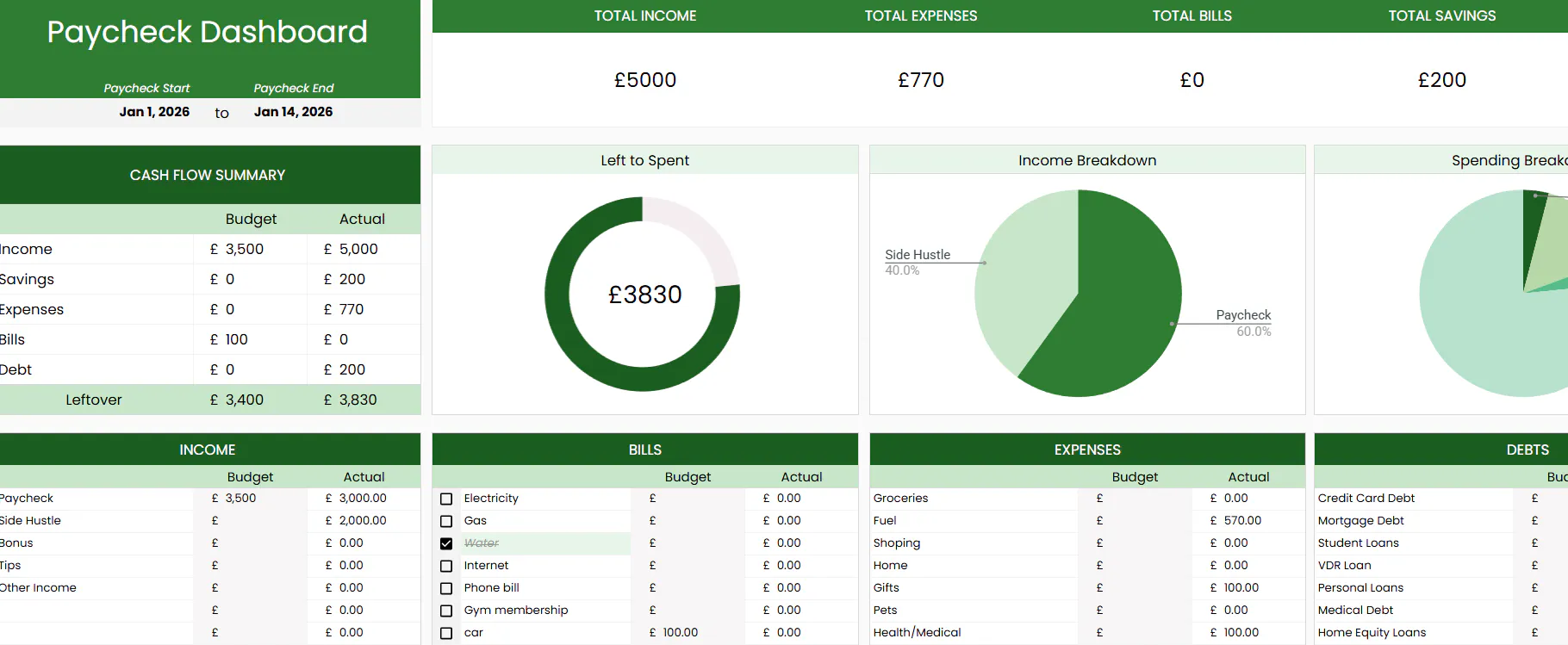Click the Paycheck 60.0% chart label
This screenshot has height=645, width=1568.
click(x=1243, y=323)
